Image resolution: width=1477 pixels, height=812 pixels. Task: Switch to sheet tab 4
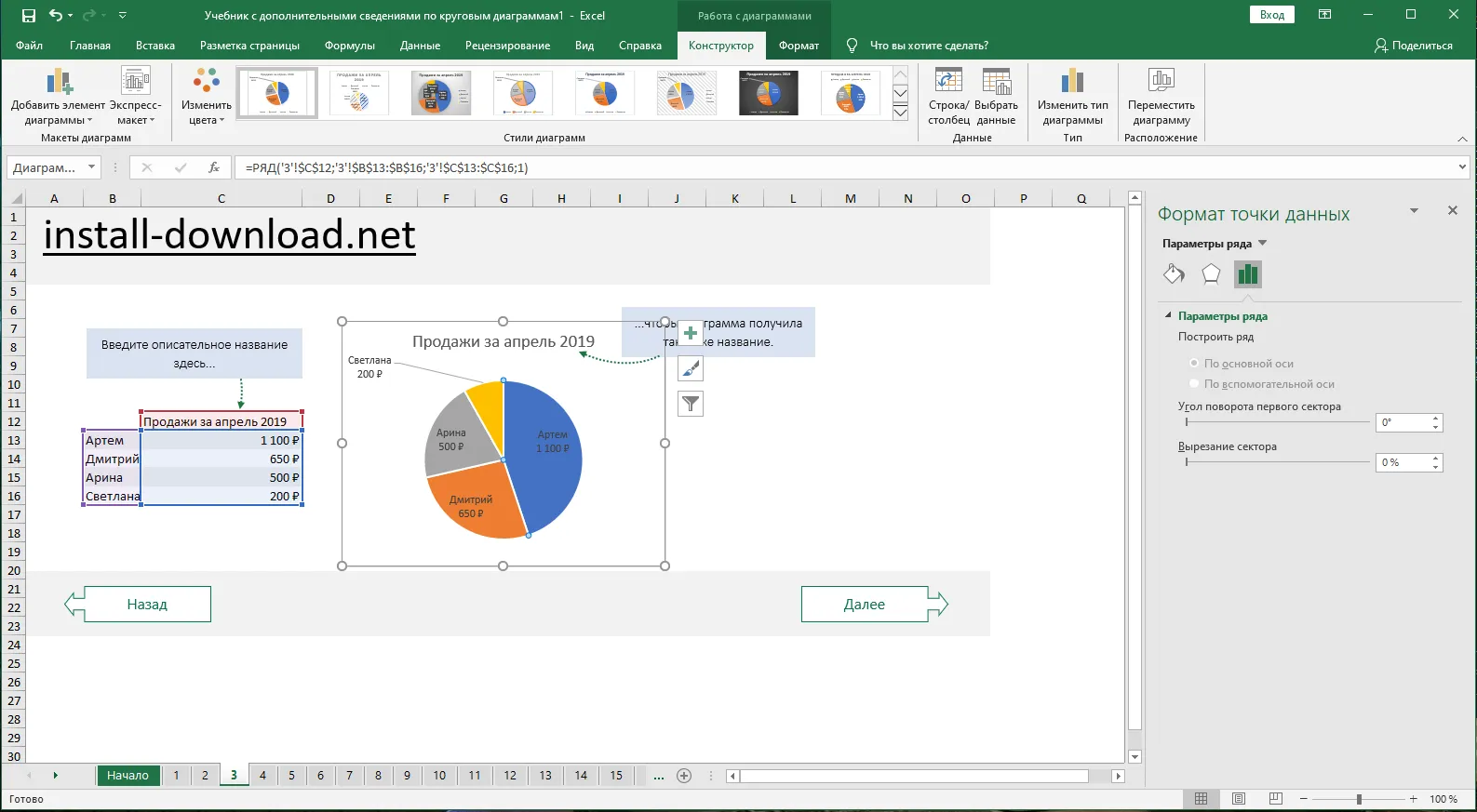[262, 776]
